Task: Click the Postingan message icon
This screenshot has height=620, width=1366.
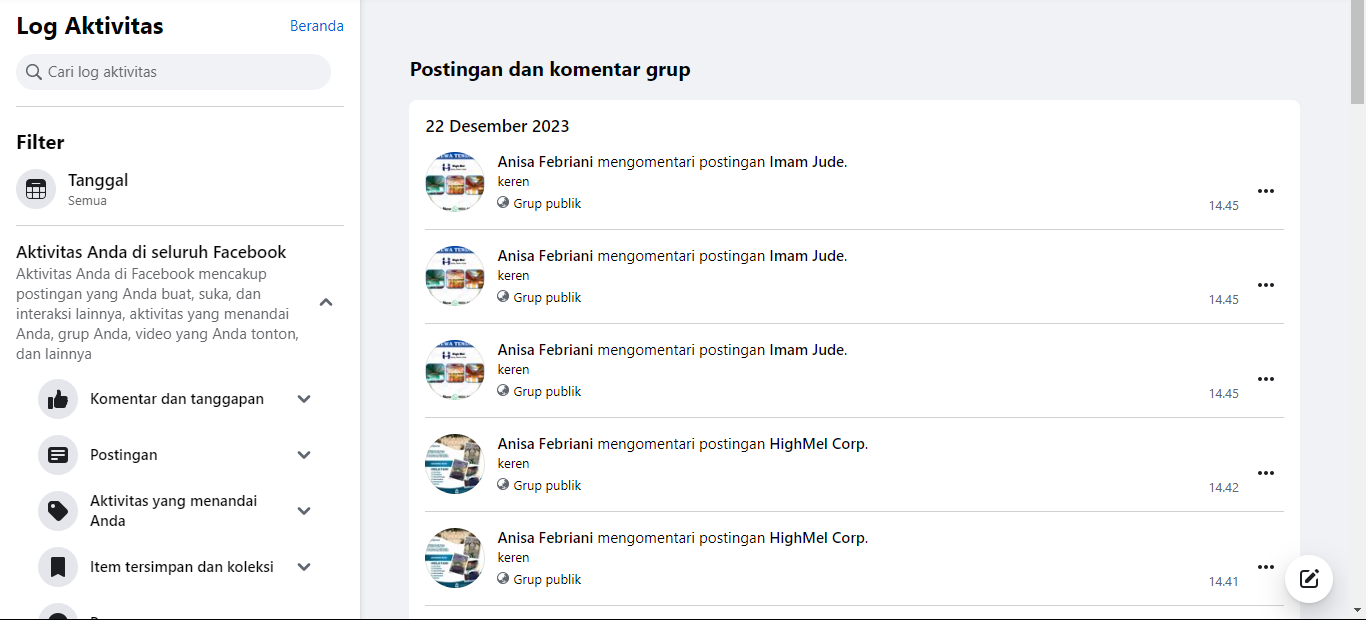Action: (x=58, y=455)
